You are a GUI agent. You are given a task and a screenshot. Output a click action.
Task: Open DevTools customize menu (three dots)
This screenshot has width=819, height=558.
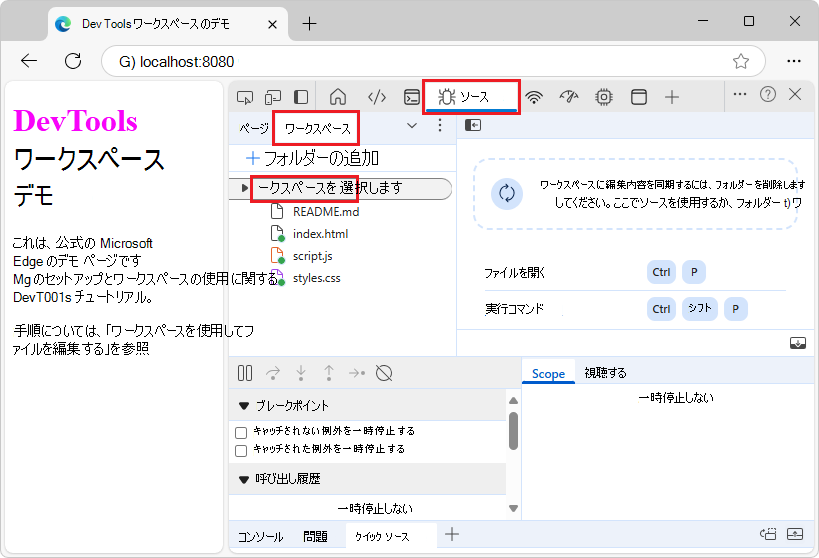pyautogui.click(x=740, y=95)
